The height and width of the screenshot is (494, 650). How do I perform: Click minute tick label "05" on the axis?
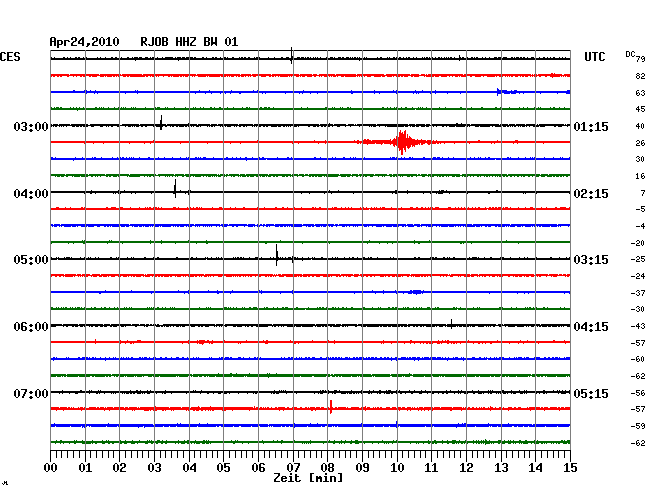(223, 468)
